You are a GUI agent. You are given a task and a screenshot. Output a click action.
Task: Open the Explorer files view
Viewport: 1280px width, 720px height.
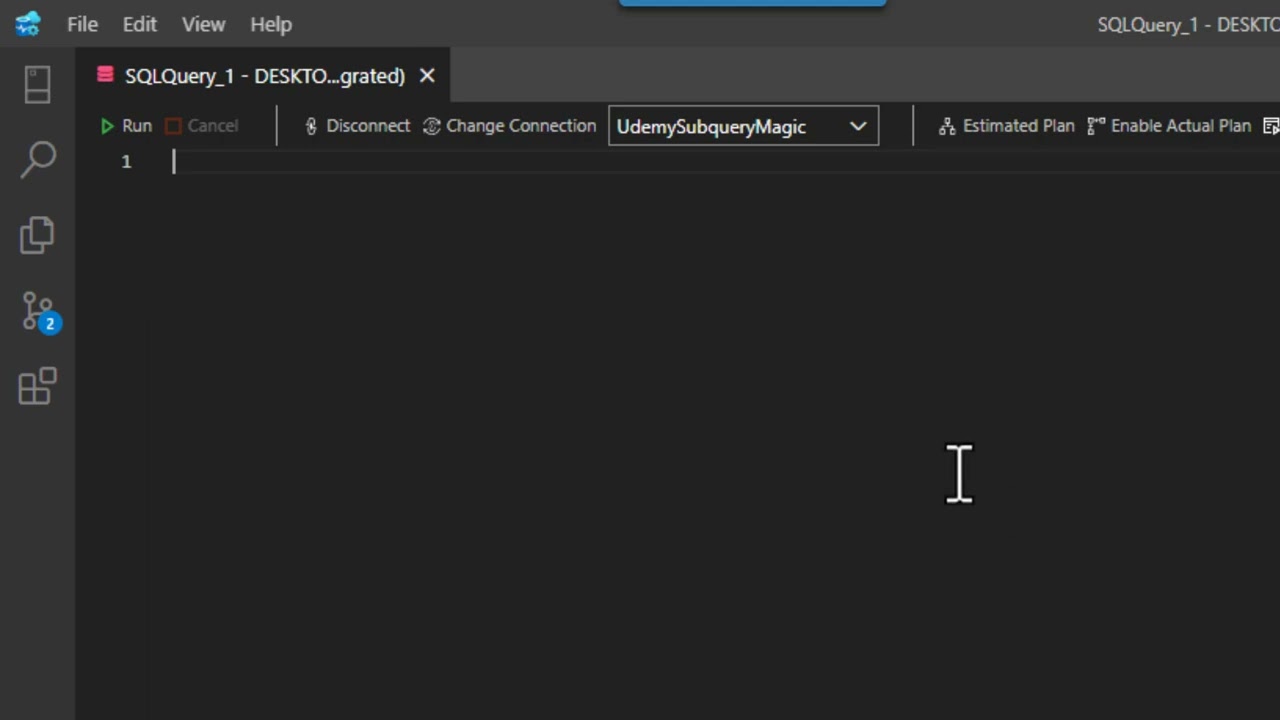pos(37,235)
